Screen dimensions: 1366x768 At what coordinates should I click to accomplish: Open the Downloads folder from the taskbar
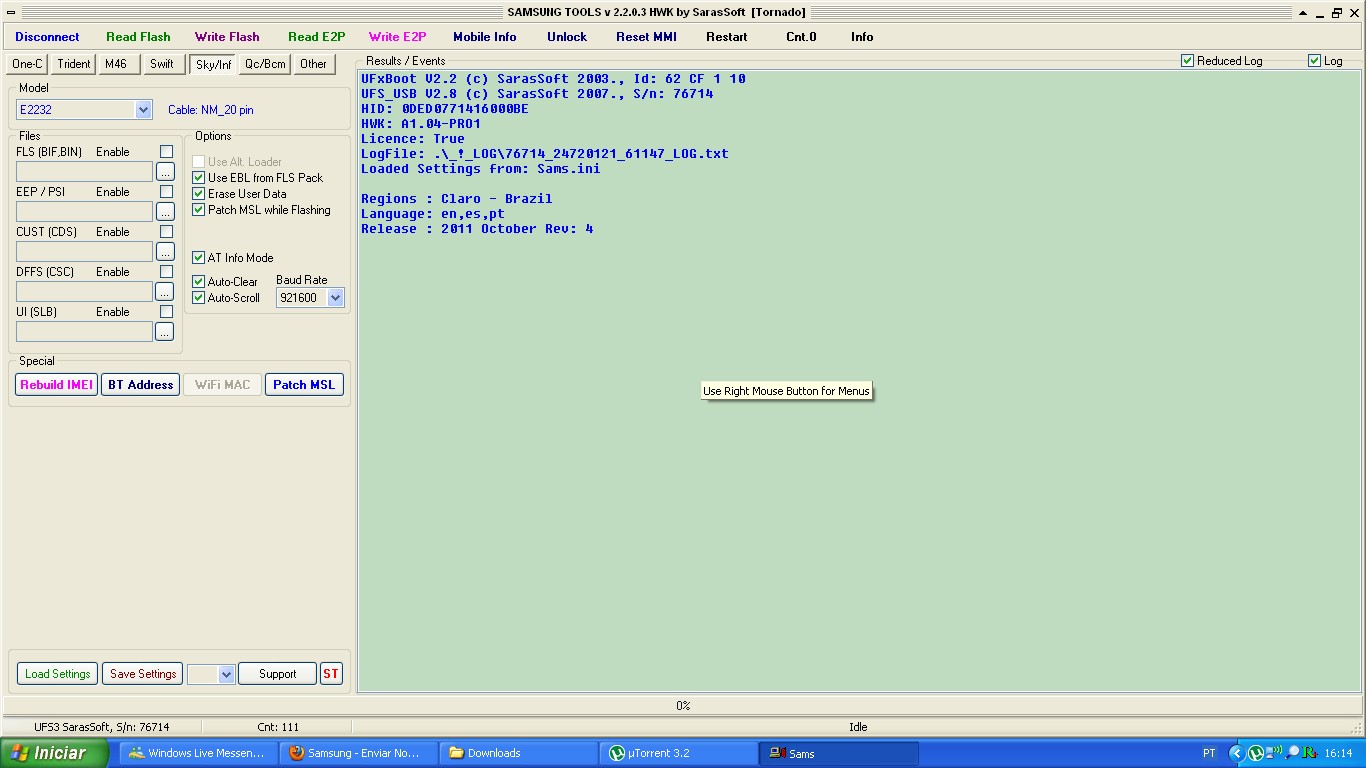[x=518, y=754]
